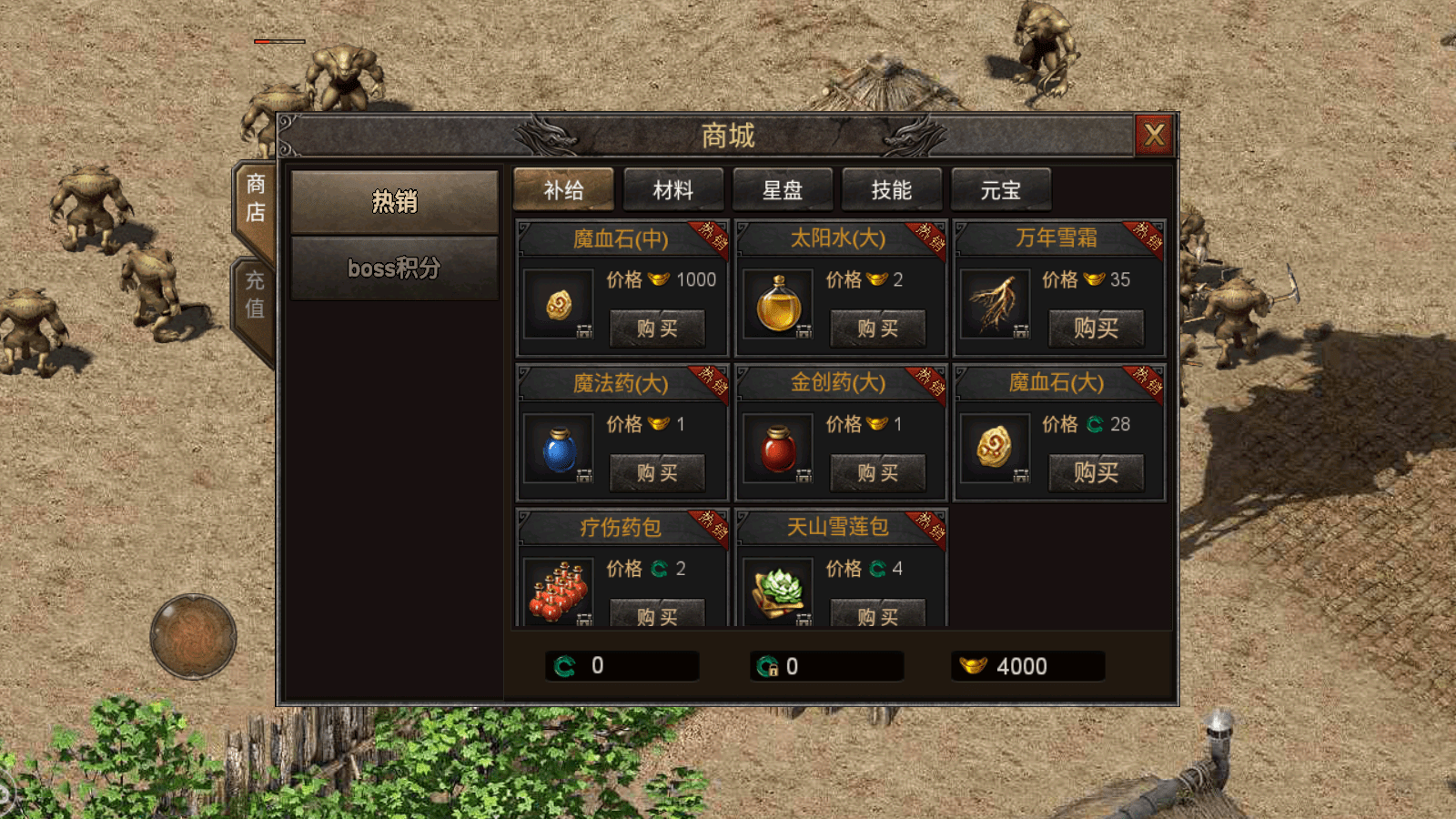This screenshot has height=819, width=1456.
Task: Close the 商城 window
Action: pyautogui.click(x=1154, y=136)
